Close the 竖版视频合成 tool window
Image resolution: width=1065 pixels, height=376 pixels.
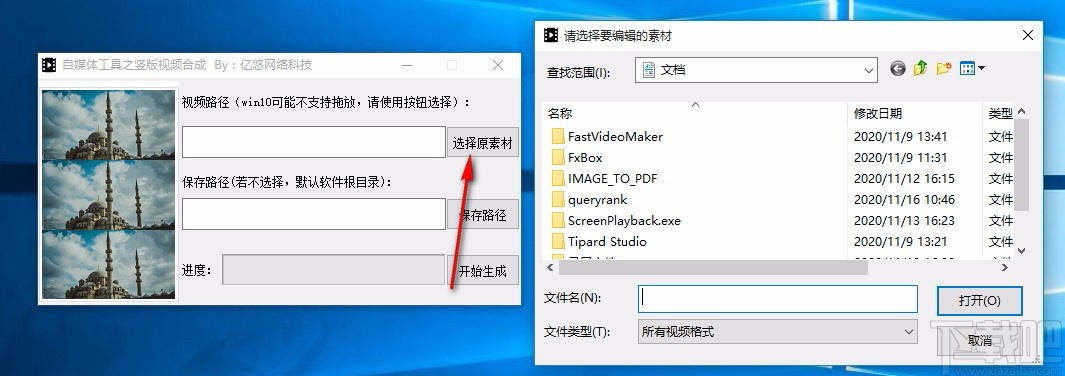click(x=498, y=65)
